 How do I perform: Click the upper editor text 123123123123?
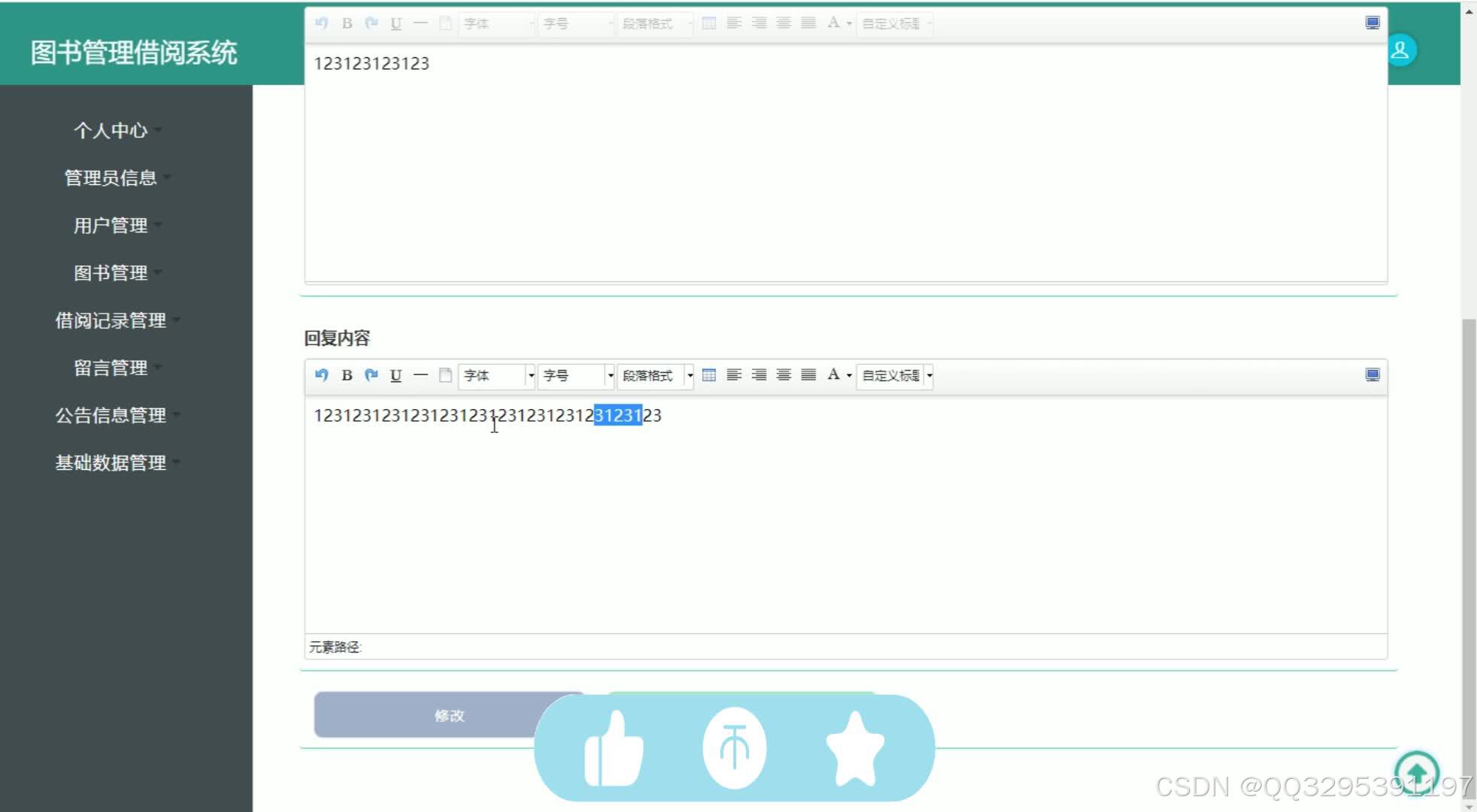[x=372, y=63]
